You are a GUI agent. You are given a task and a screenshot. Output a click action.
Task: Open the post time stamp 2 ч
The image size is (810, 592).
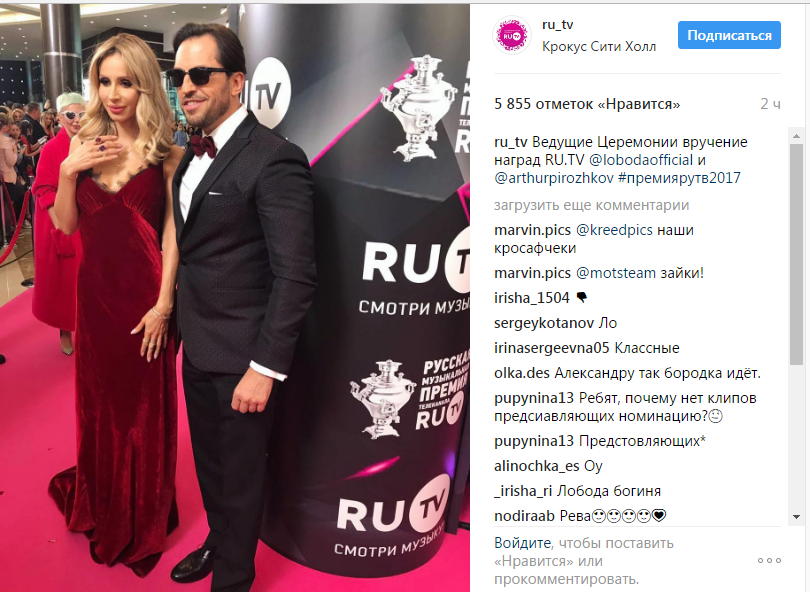pos(770,104)
